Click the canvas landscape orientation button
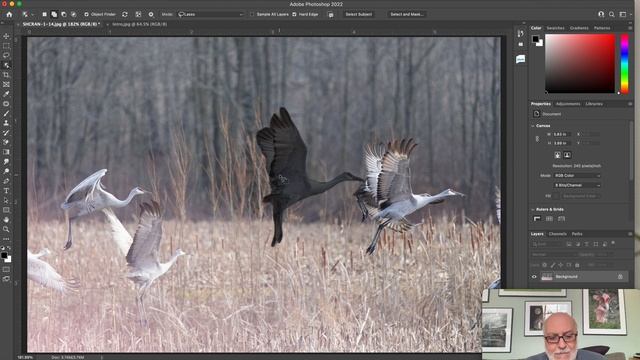Viewport: 640px width, 360px height. pos(567,155)
